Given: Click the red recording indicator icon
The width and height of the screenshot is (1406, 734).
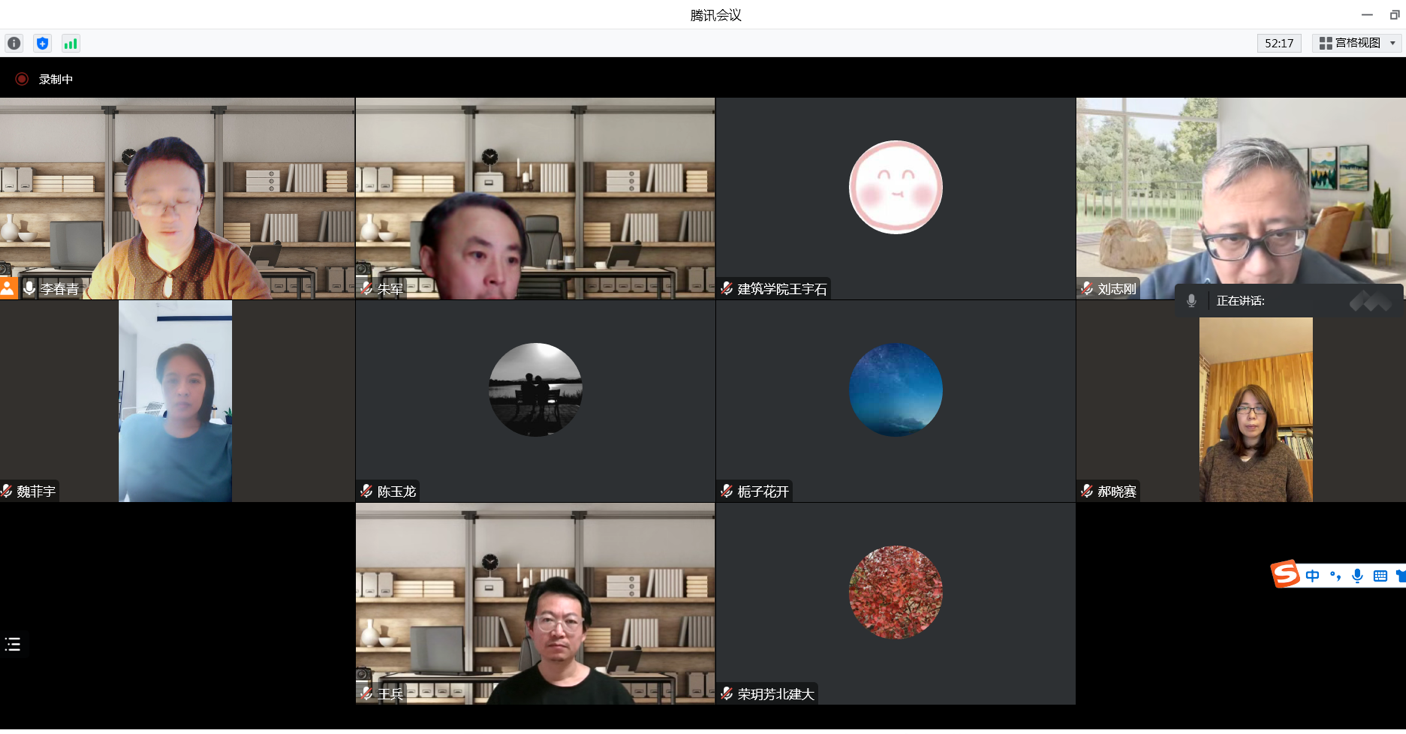Looking at the screenshot, I should pyautogui.click(x=21, y=79).
